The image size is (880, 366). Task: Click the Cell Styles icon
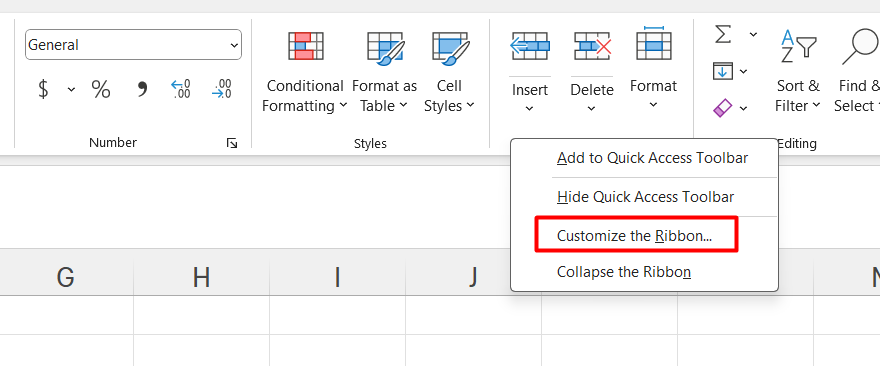pyautogui.click(x=450, y=48)
